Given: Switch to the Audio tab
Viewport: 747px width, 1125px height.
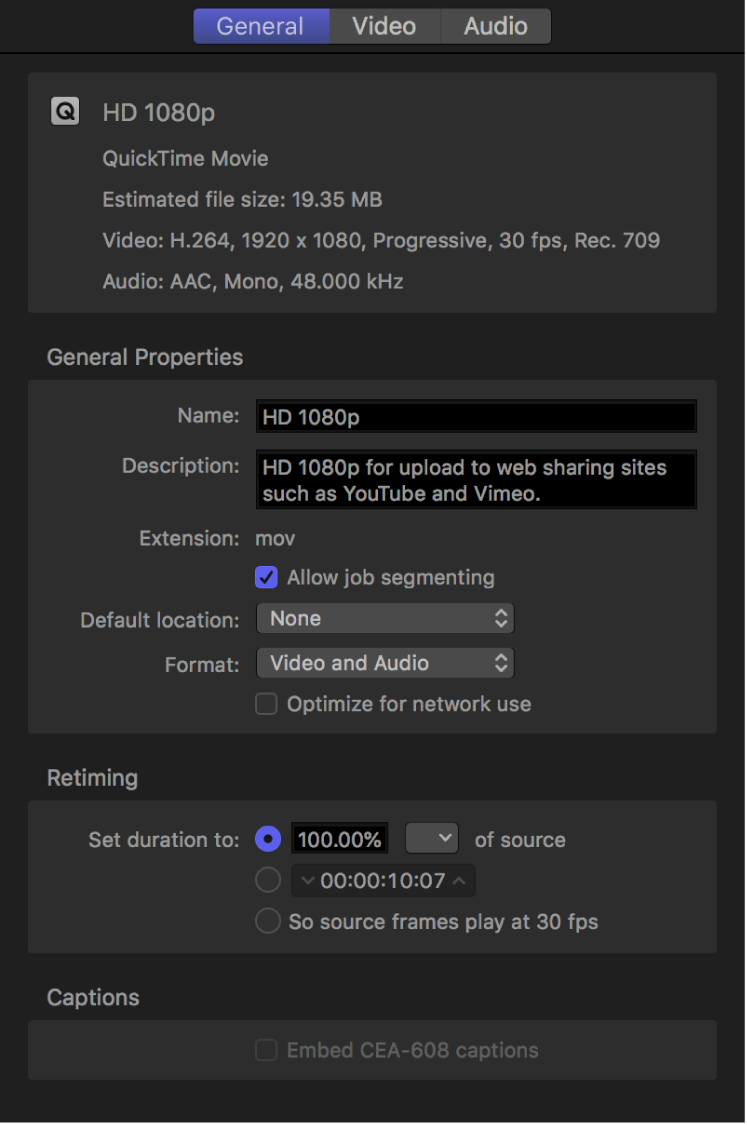Looking at the screenshot, I should pyautogui.click(x=495, y=26).
